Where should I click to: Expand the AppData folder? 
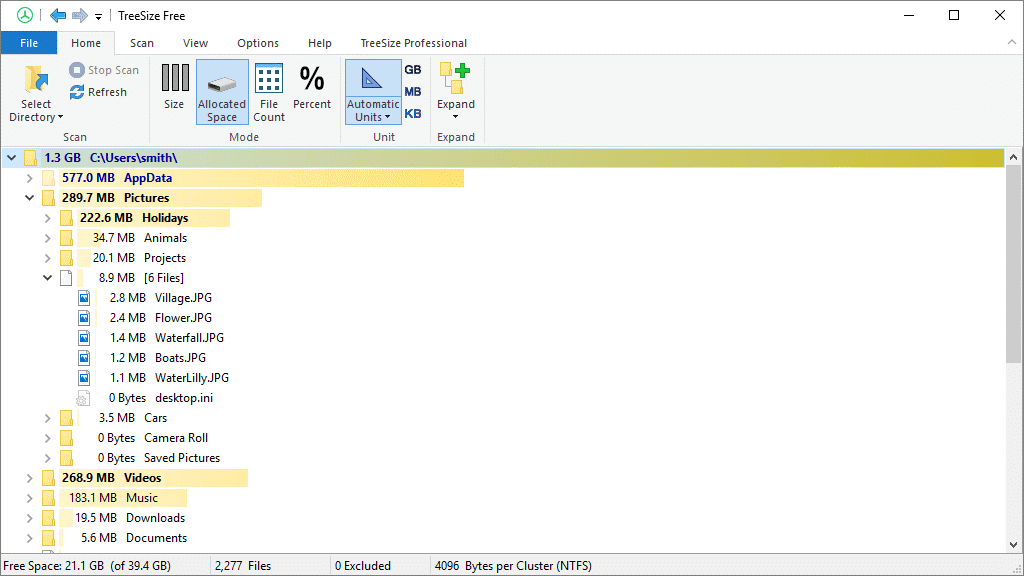tap(29, 178)
